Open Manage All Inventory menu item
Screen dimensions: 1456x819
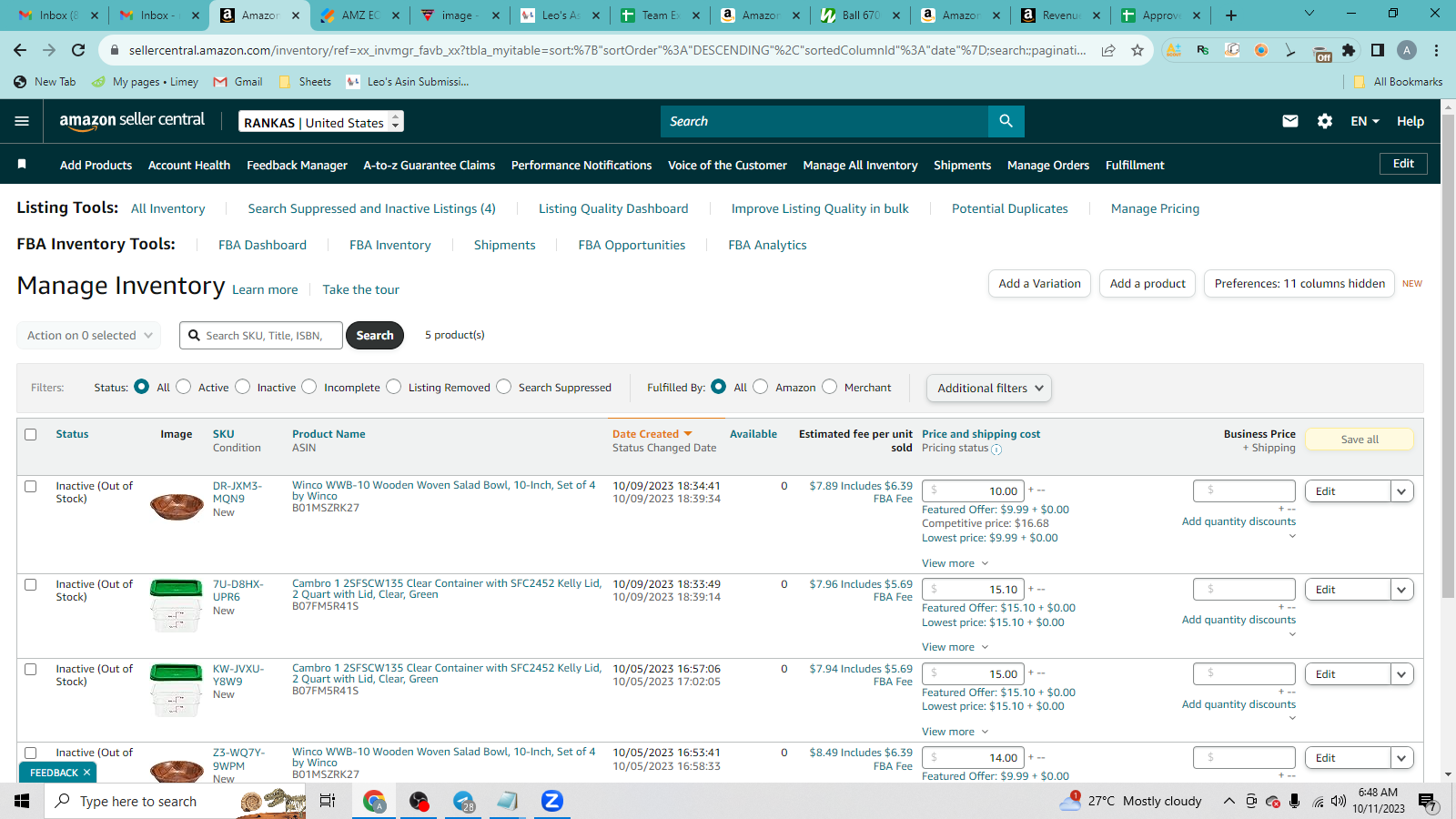tap(860, 165)
